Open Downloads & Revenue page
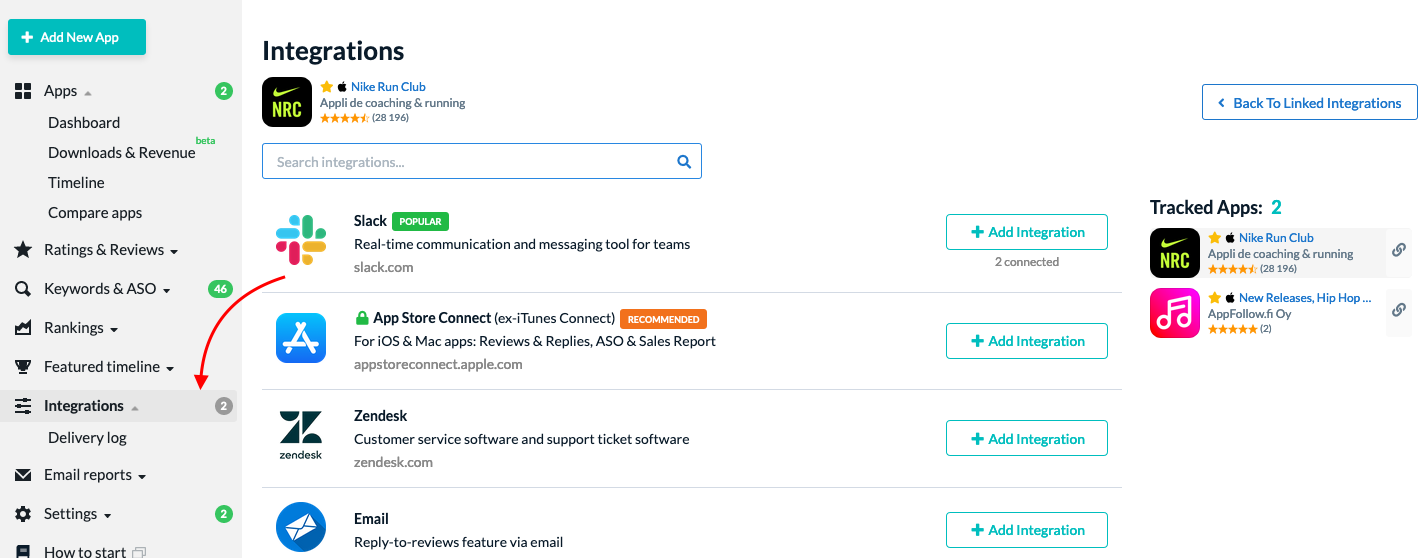The height and width of the screenshot is (558, 1422). point(122,152)
